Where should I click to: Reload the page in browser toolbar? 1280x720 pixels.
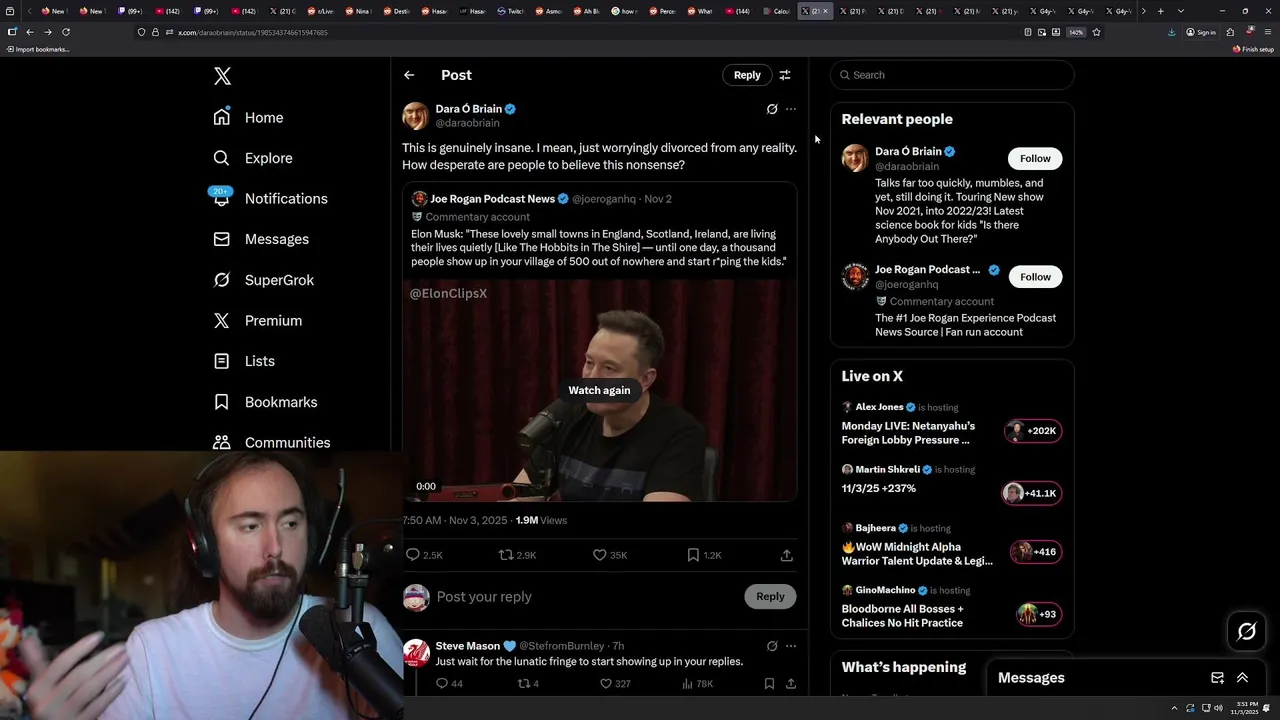tap(66, 32)
